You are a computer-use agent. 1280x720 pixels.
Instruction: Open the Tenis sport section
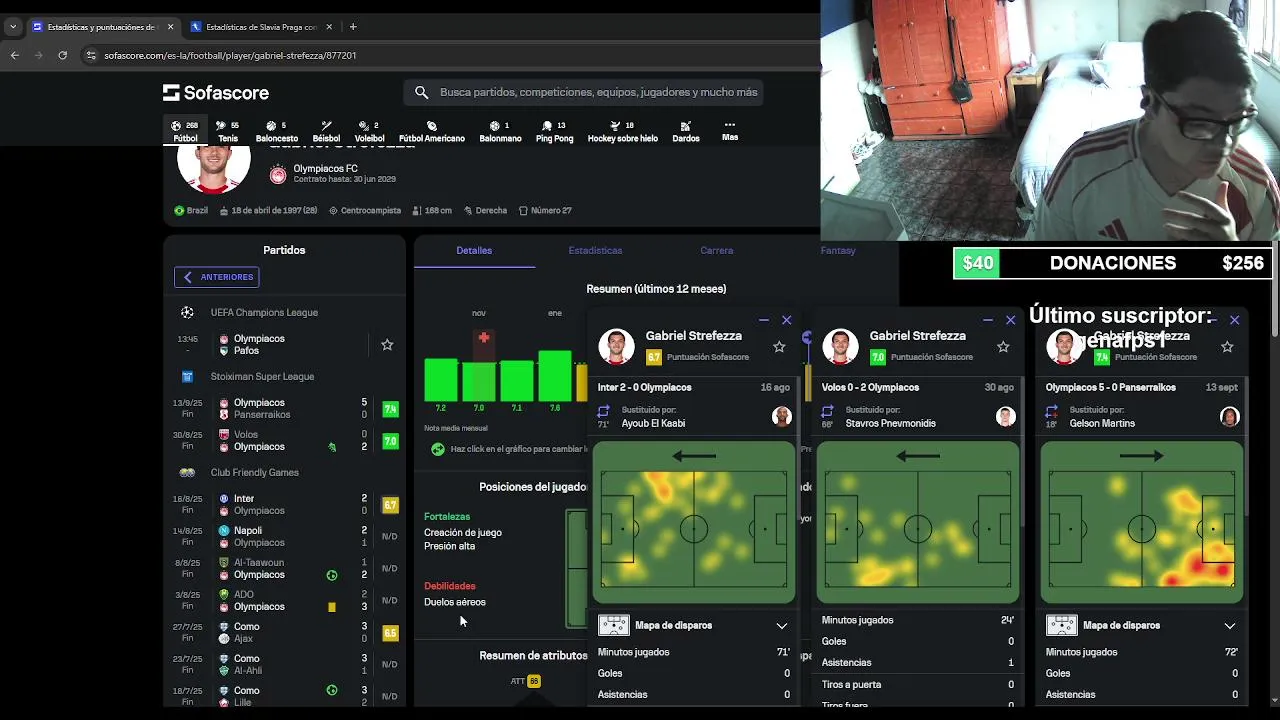228,131
